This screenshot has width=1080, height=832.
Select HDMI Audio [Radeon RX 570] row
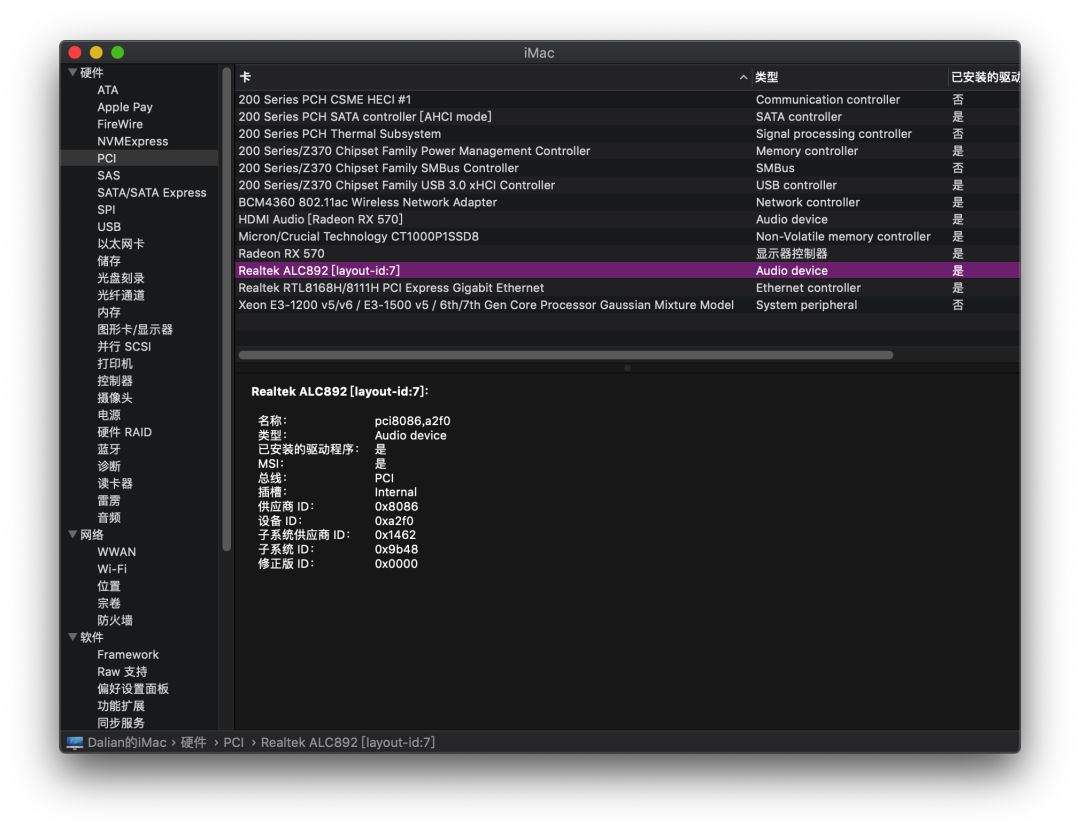click(627, 220)
